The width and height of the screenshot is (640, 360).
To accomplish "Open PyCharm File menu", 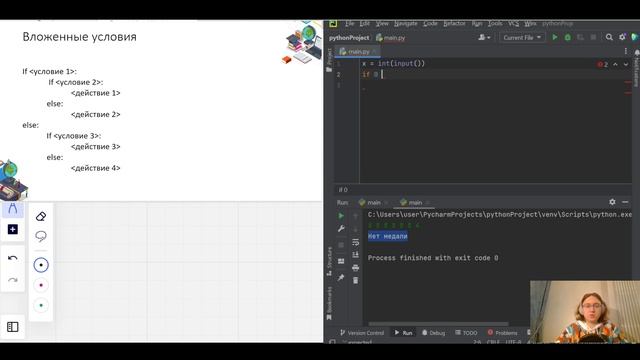I will [349, 24].
